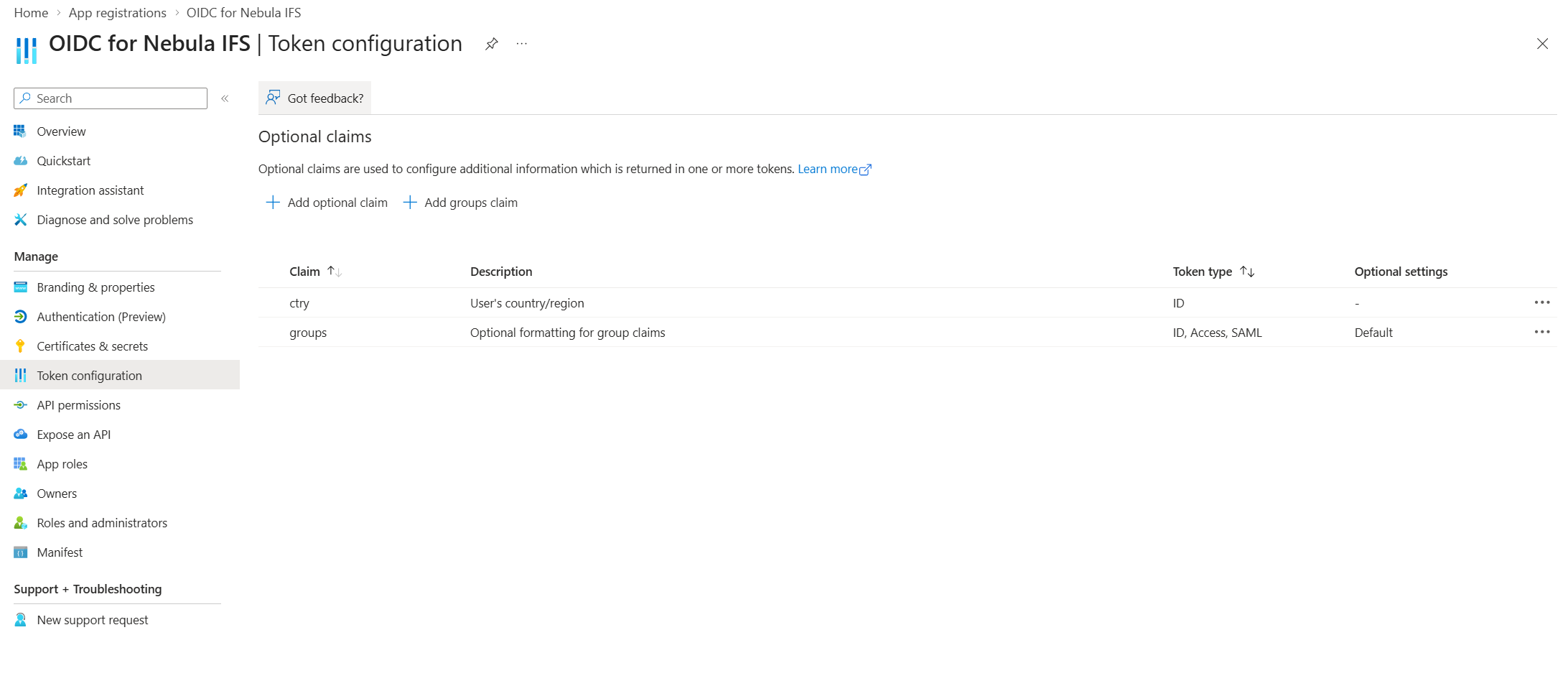Follow the Learn more link
Screen dimensions: 1568x681
[827, 170]
